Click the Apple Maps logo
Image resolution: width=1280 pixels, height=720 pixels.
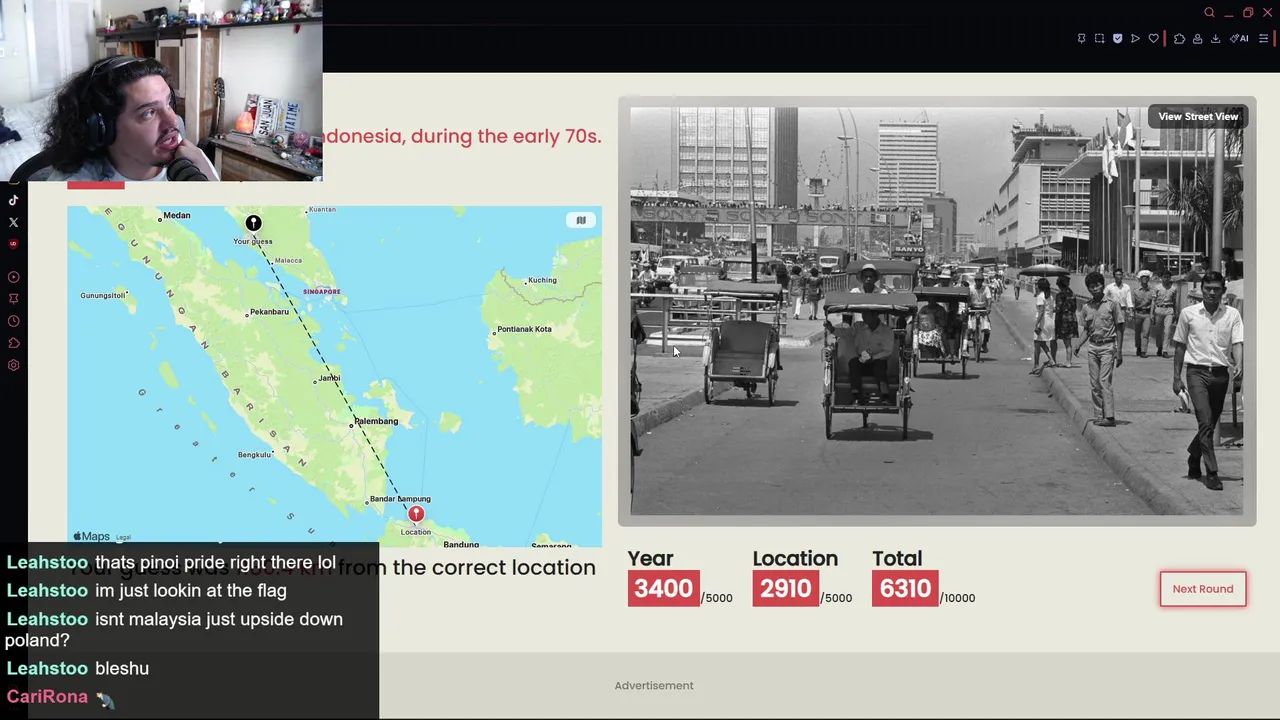pos(92,537)
